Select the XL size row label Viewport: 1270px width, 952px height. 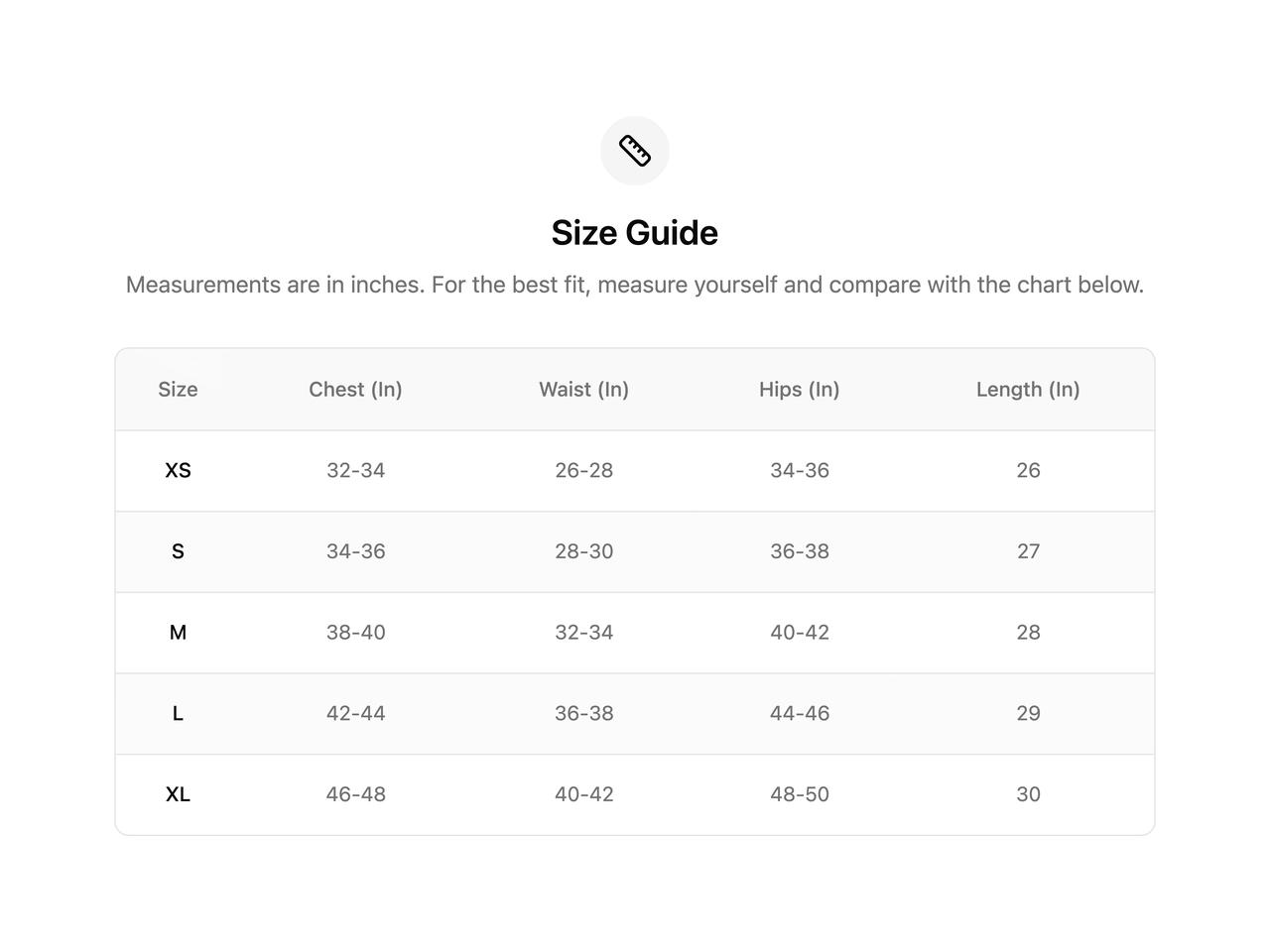coord(178,794)
